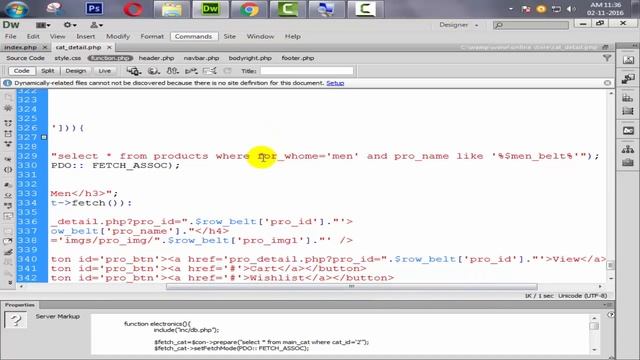Toggle Live view

[x=104, y=71]
